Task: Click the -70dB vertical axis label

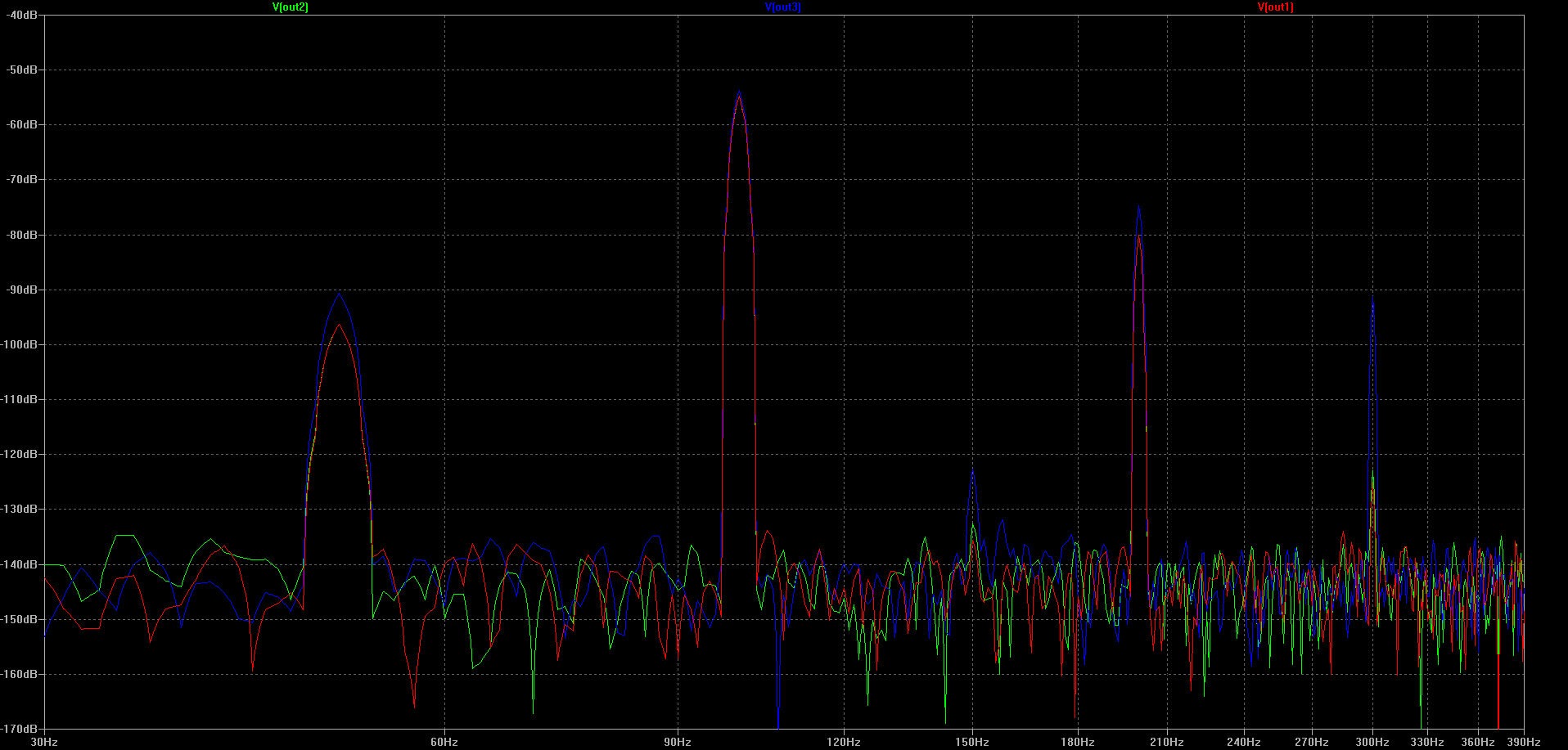Action: (x=21, y=179)
